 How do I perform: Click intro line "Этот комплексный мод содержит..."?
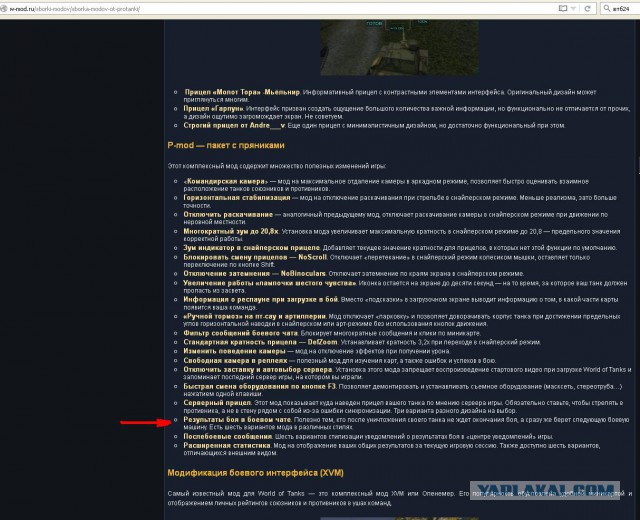276,166
